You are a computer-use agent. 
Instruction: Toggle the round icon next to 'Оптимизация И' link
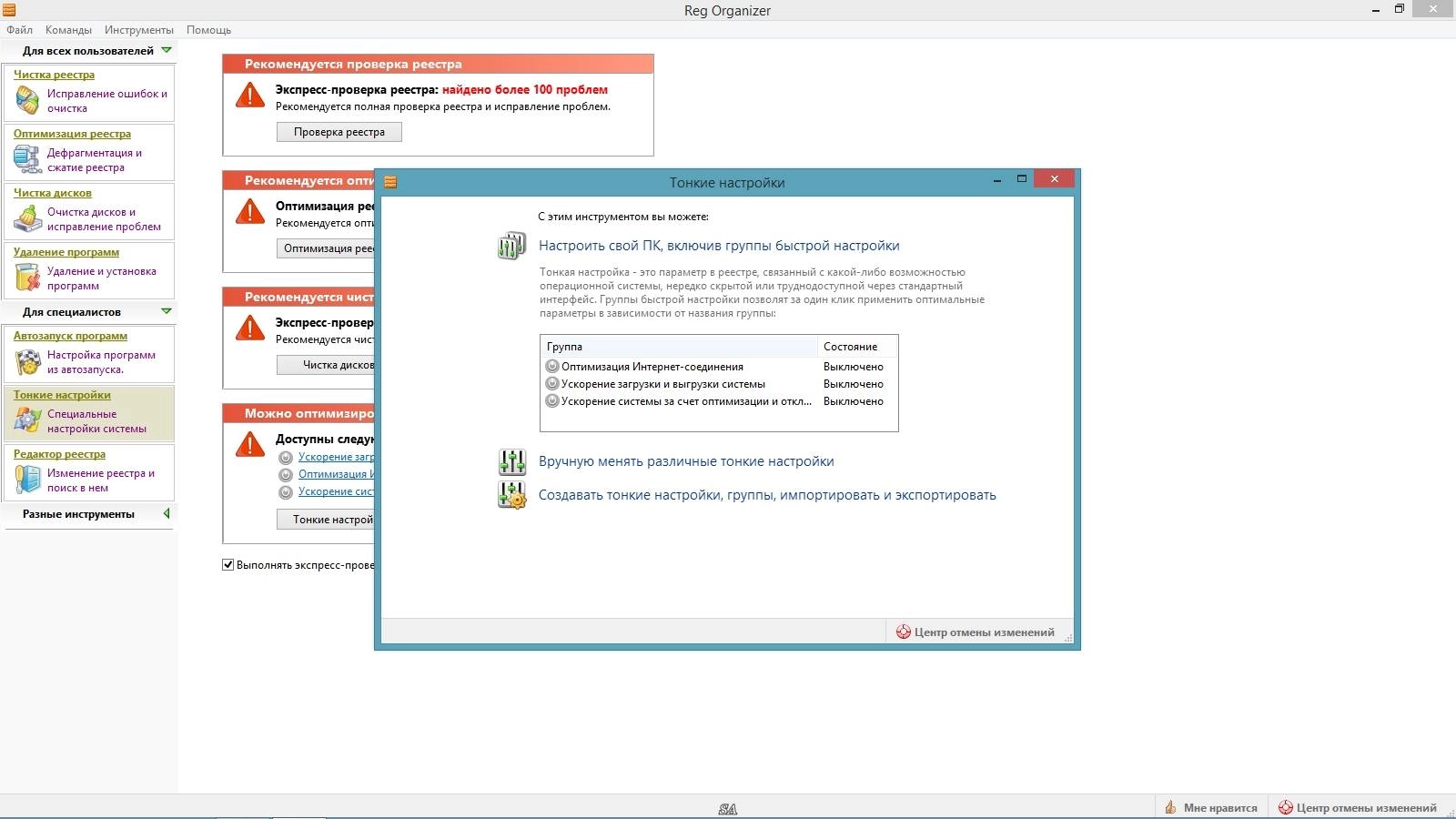pos(286,475)
